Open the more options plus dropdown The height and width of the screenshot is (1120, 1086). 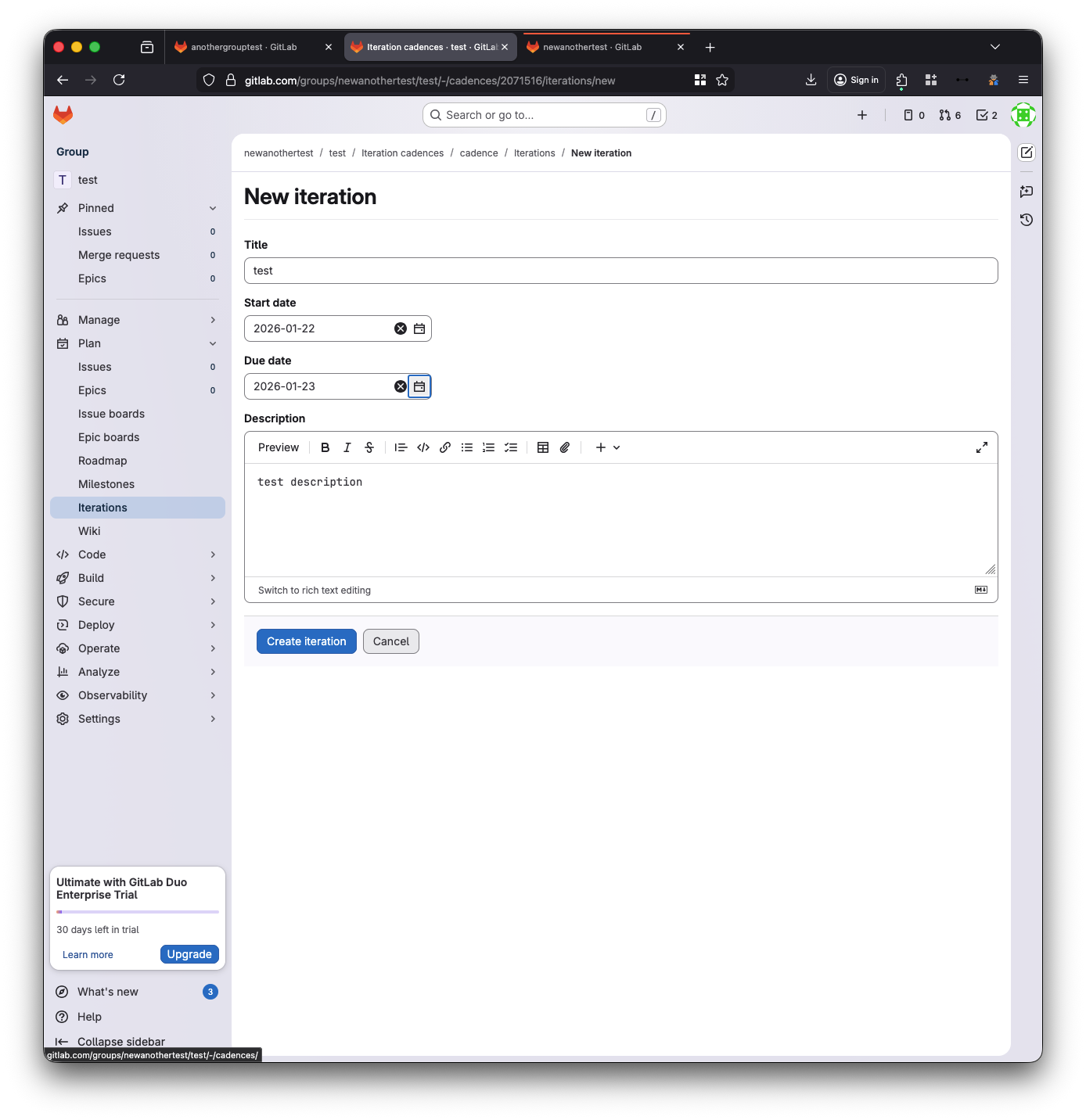(x=607, y=447)
